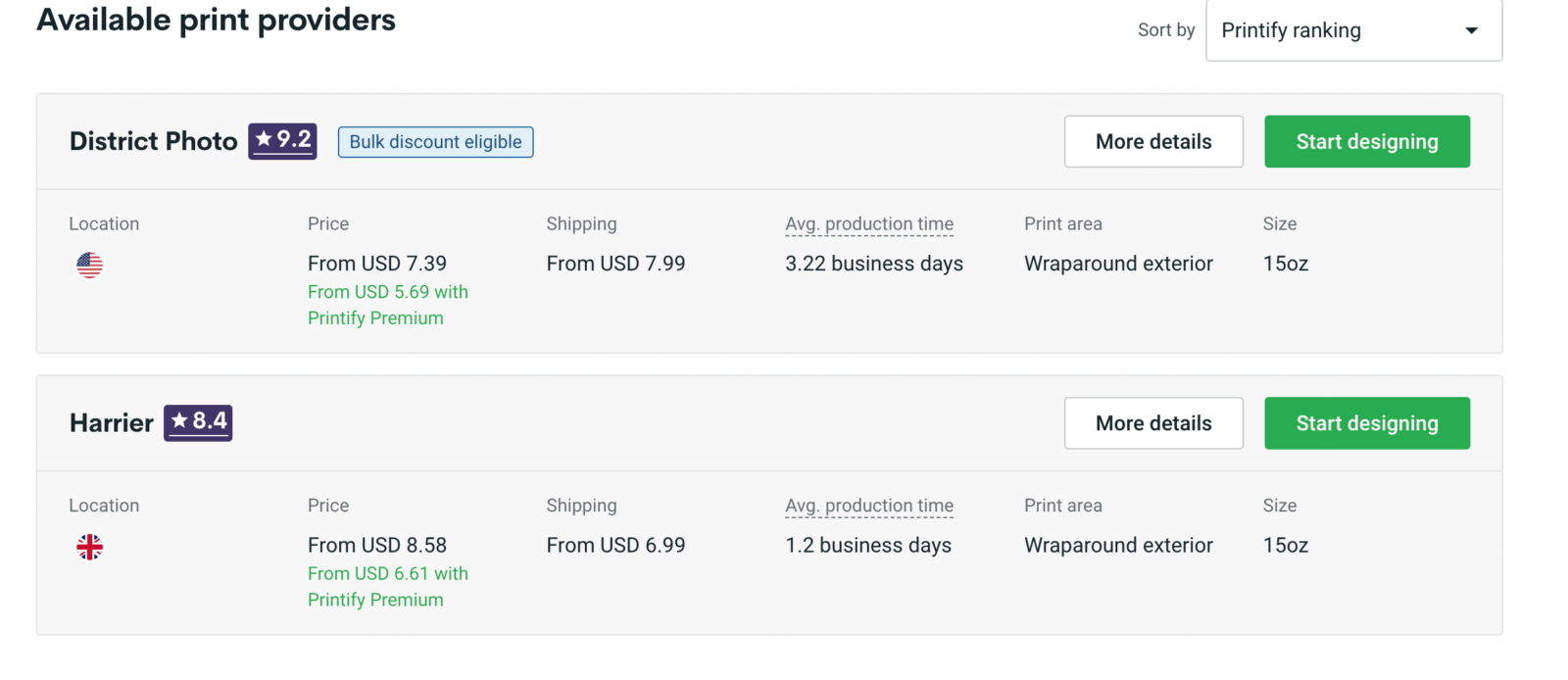Screen dimensions: 1568x680
Task: Click the US flag location icon
Action: tap(89, 265)
